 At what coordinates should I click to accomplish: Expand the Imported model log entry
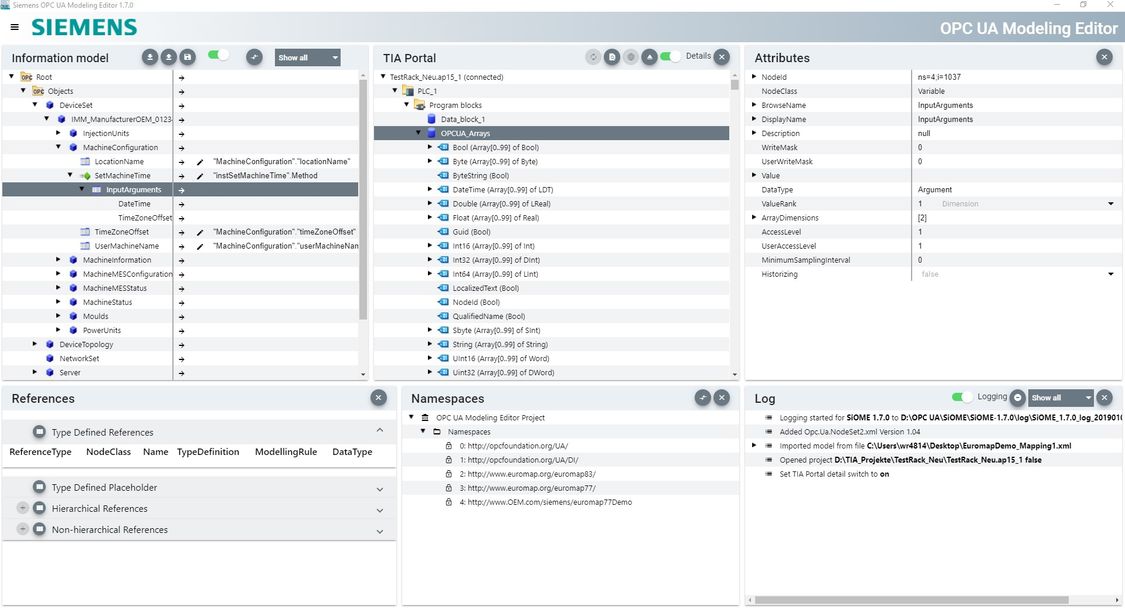coord(754,446)
